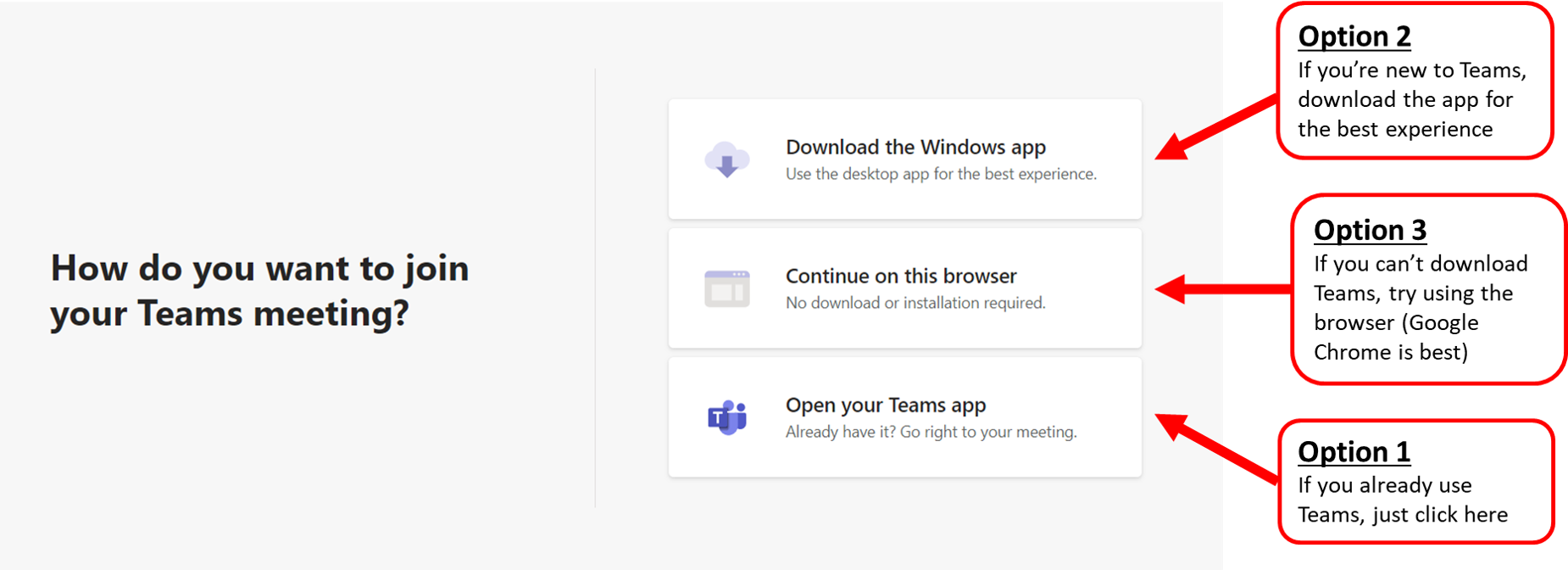Click the "How do you want to join" heading
Screen dimensions: 1568x570
[x=259, y=291]
